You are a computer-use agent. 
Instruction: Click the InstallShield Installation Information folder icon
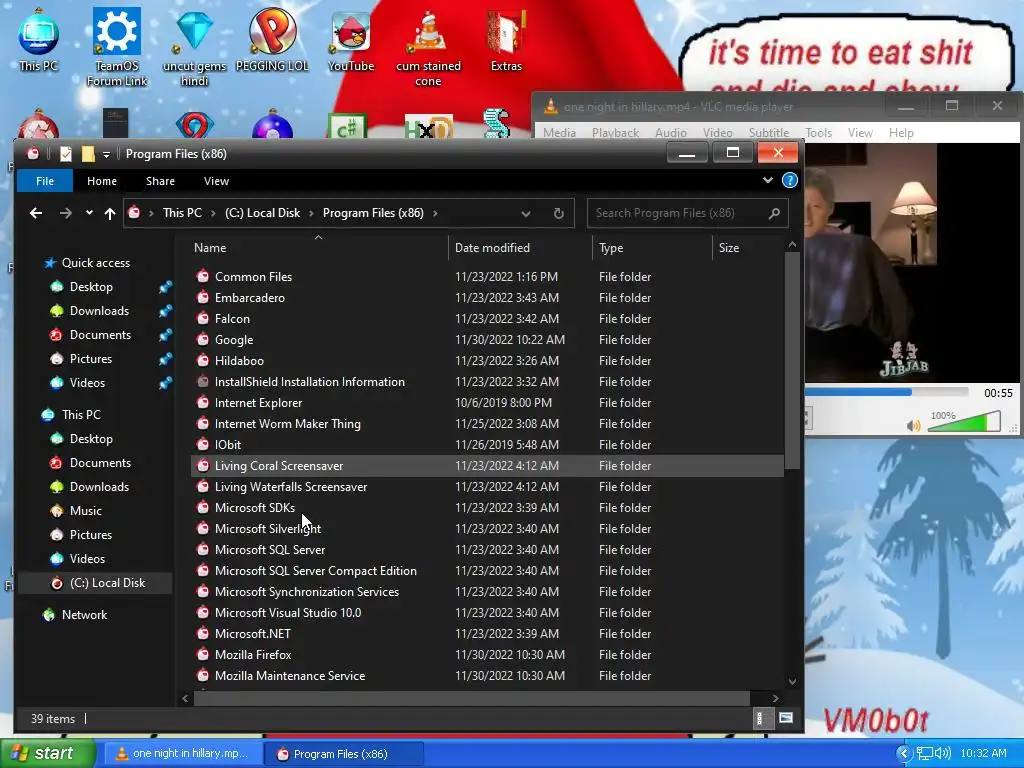tap(203, 381)
